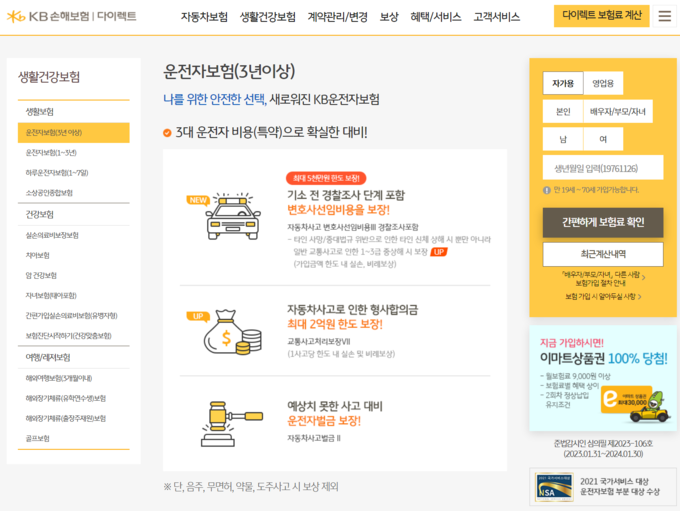Image resolution: width=680 pixels, height=511 pixels.
Task: Click 간편하게 보험료 확인 button
Action: 603,223
